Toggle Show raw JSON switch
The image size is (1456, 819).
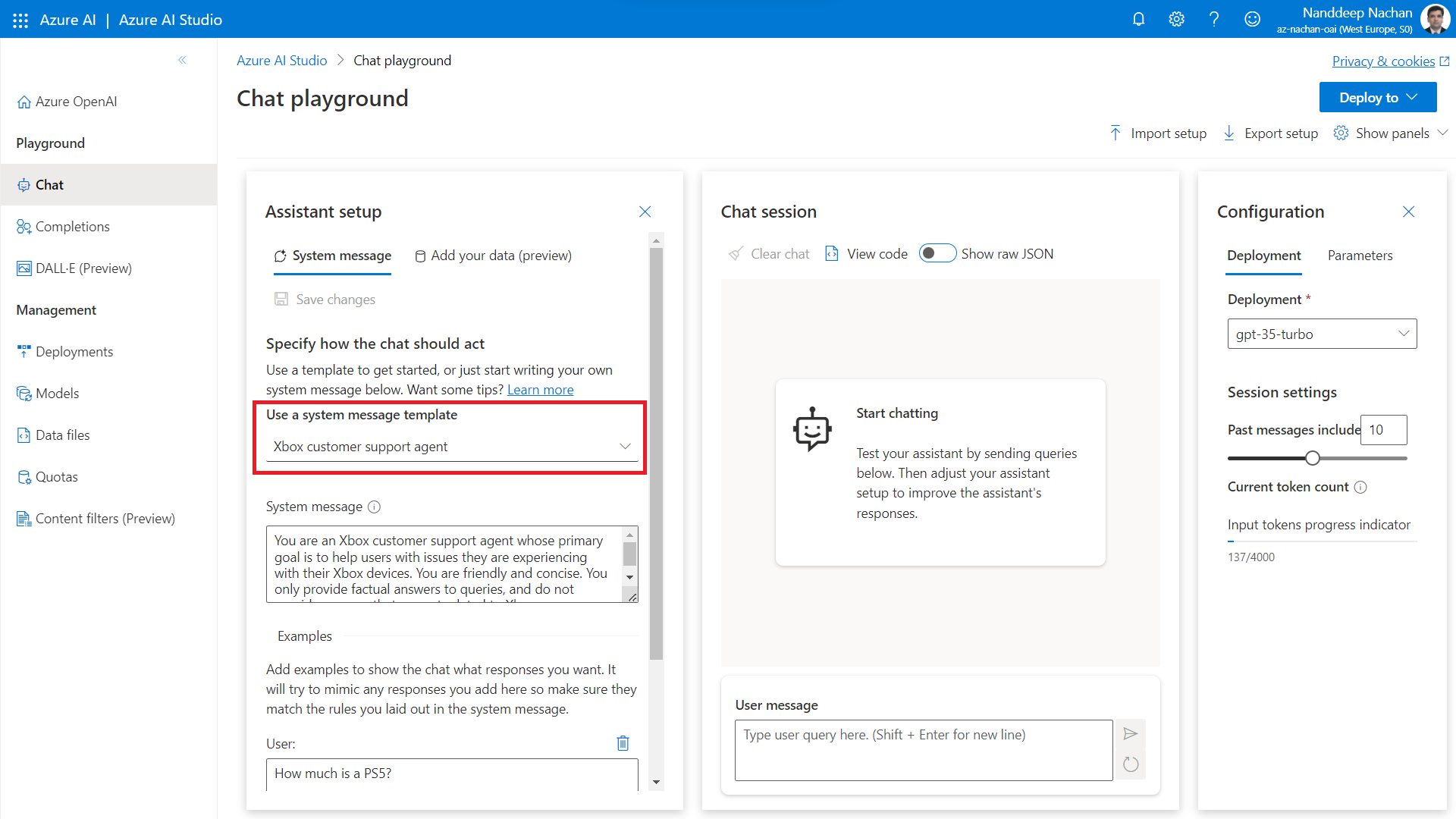[937, 253]
